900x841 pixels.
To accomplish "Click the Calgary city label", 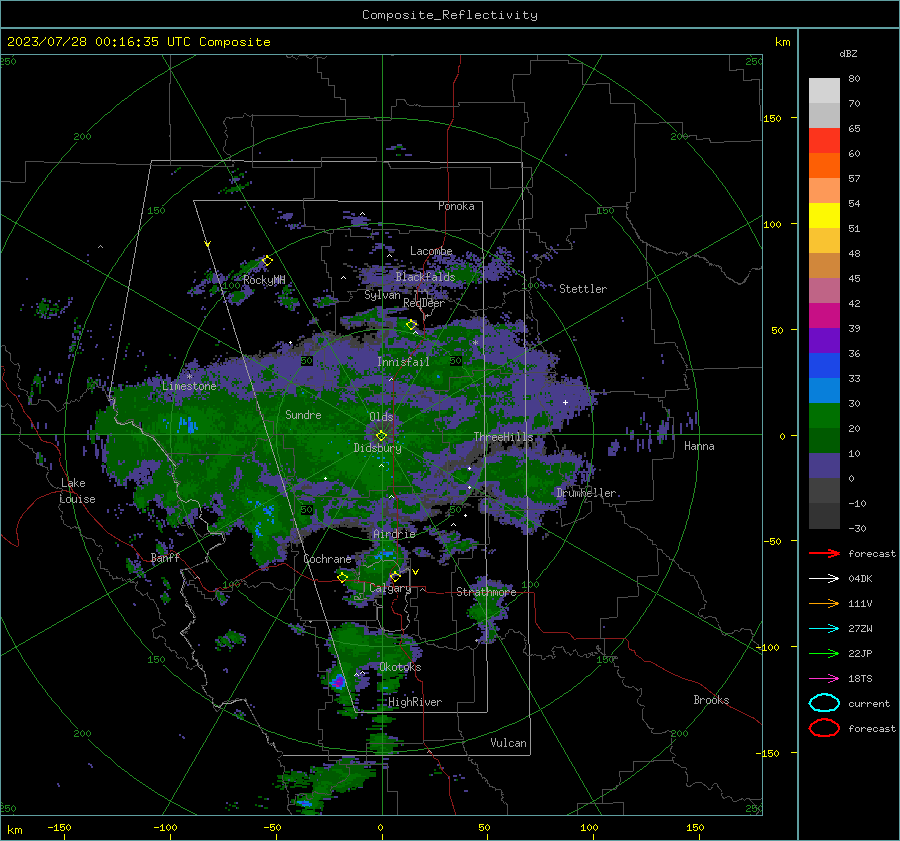I will (390, 588).
